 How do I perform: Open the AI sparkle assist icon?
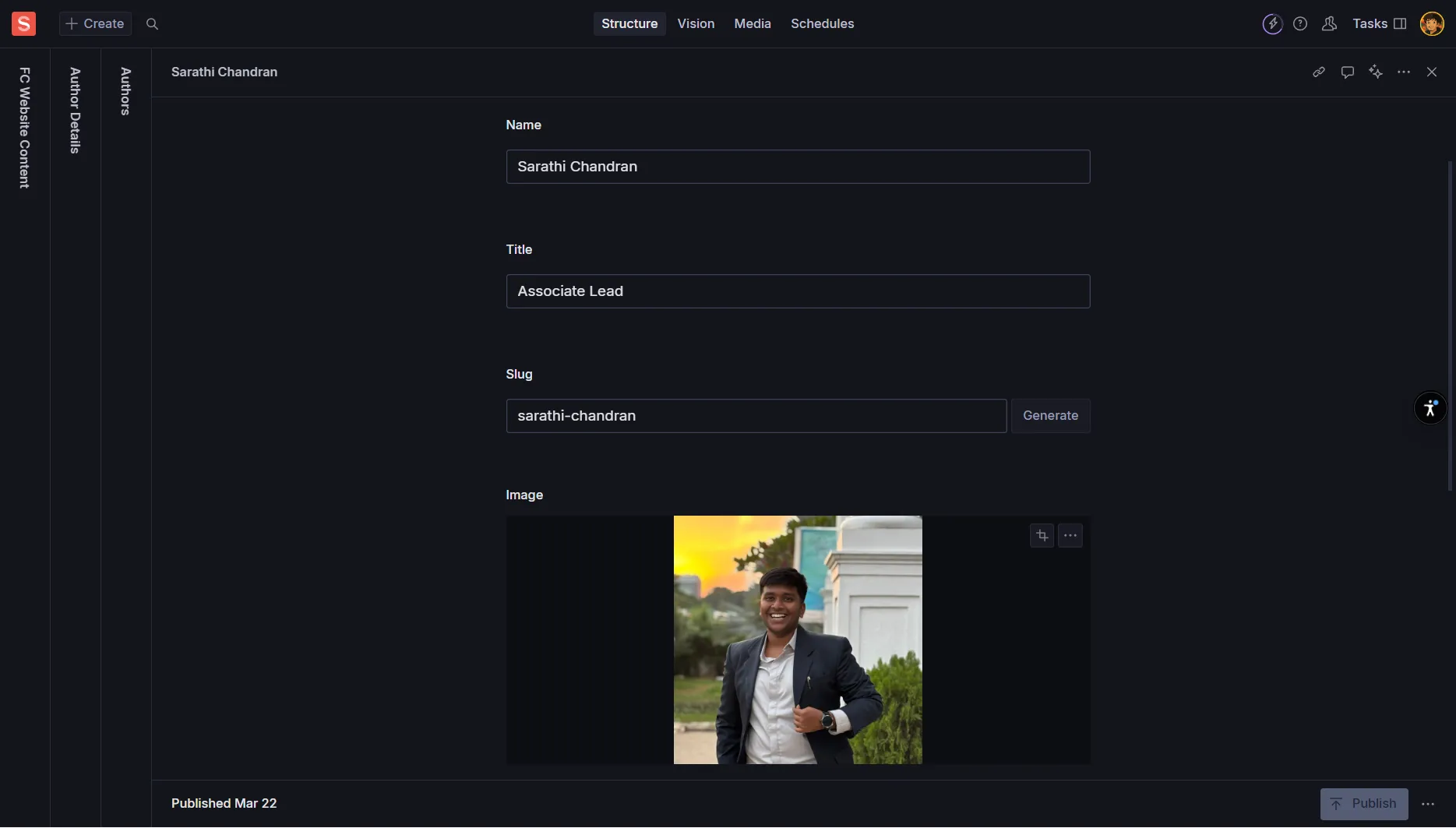click(x=1376, y=72)
